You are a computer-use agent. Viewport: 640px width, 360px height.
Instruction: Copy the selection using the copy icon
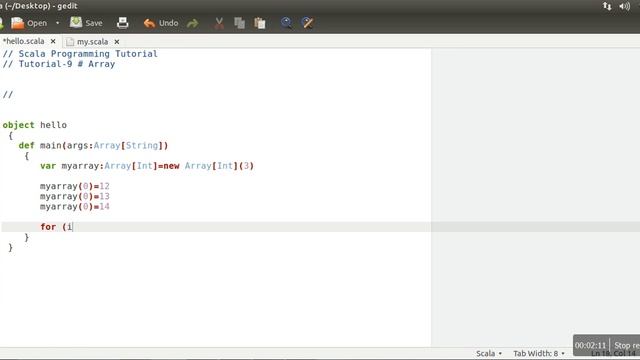[x=240, y=23]
